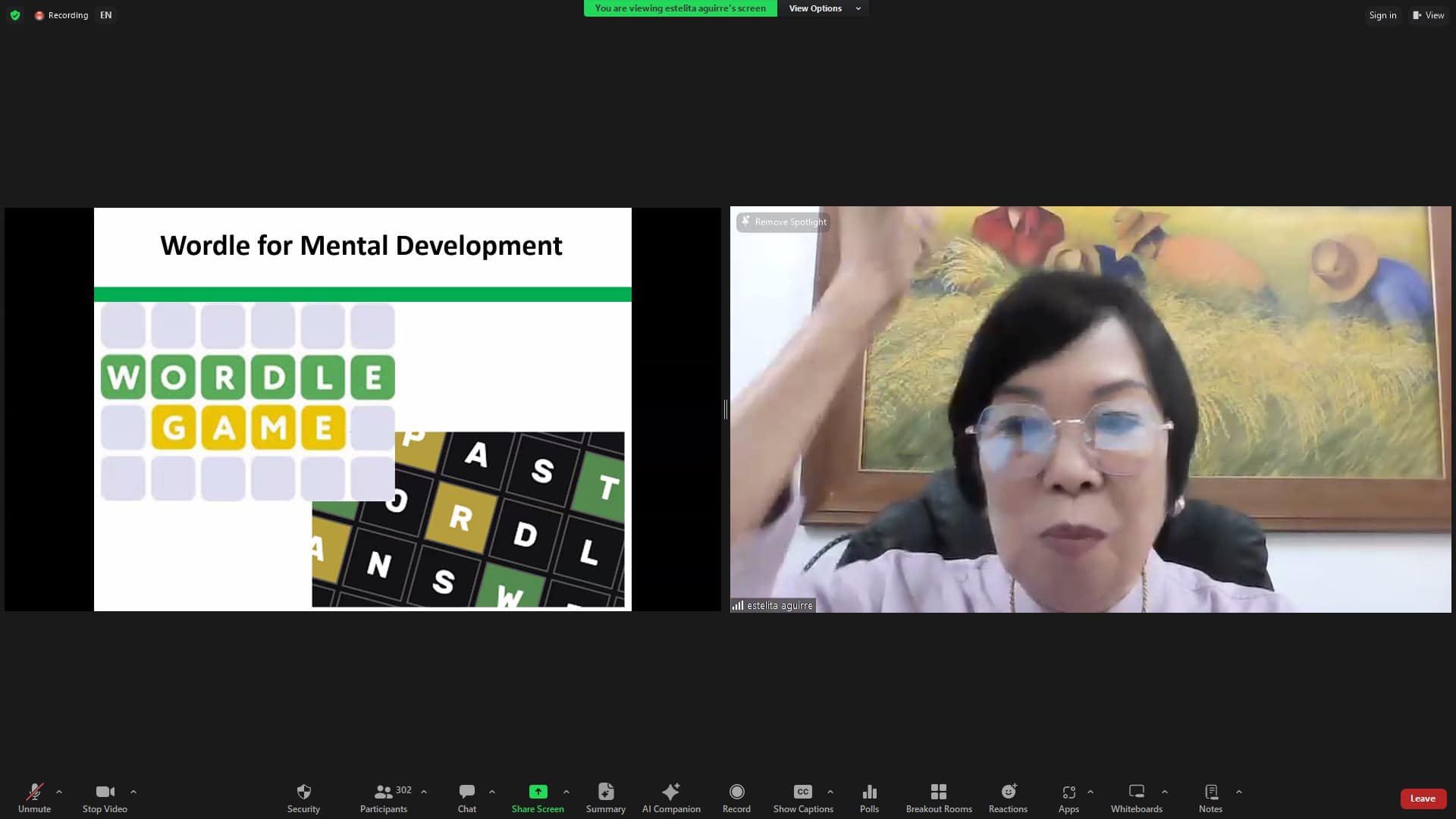Open the Participants panel
The height and width of the screenshot is (819, 1456).
click(x=384, y=798)
